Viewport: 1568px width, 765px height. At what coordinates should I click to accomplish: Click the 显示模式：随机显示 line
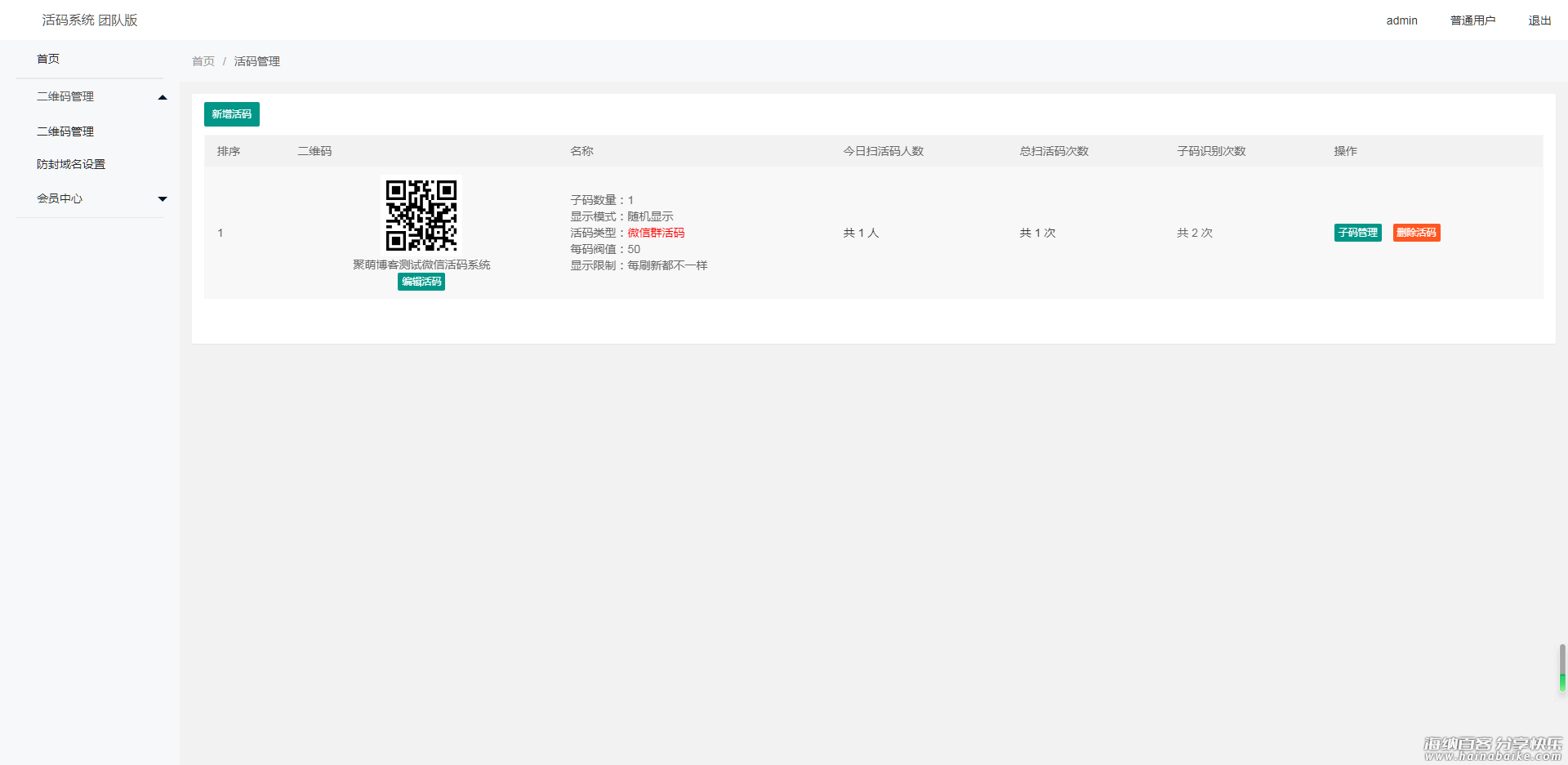pyautogui.click(x=621, y=216)
